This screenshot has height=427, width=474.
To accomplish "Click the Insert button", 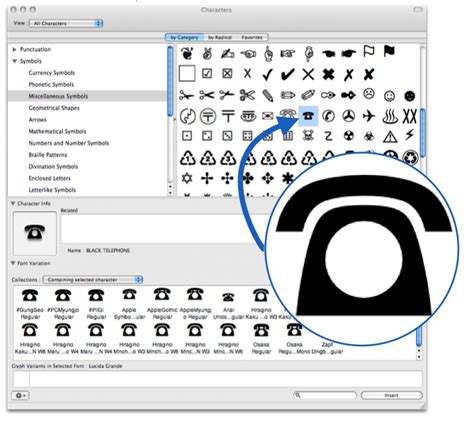I will coord(392,395).
